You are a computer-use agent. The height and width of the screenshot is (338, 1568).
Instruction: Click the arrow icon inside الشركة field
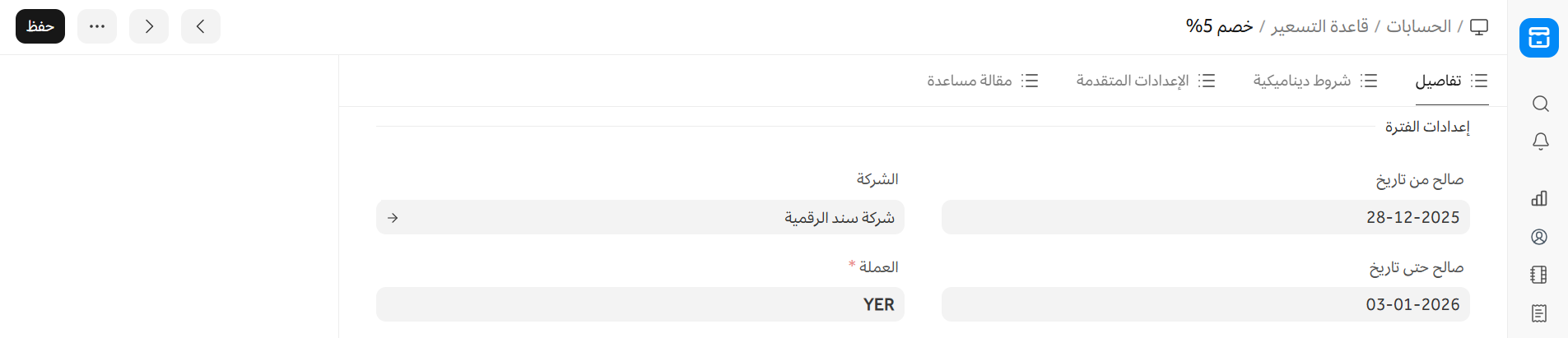[393, 218]
